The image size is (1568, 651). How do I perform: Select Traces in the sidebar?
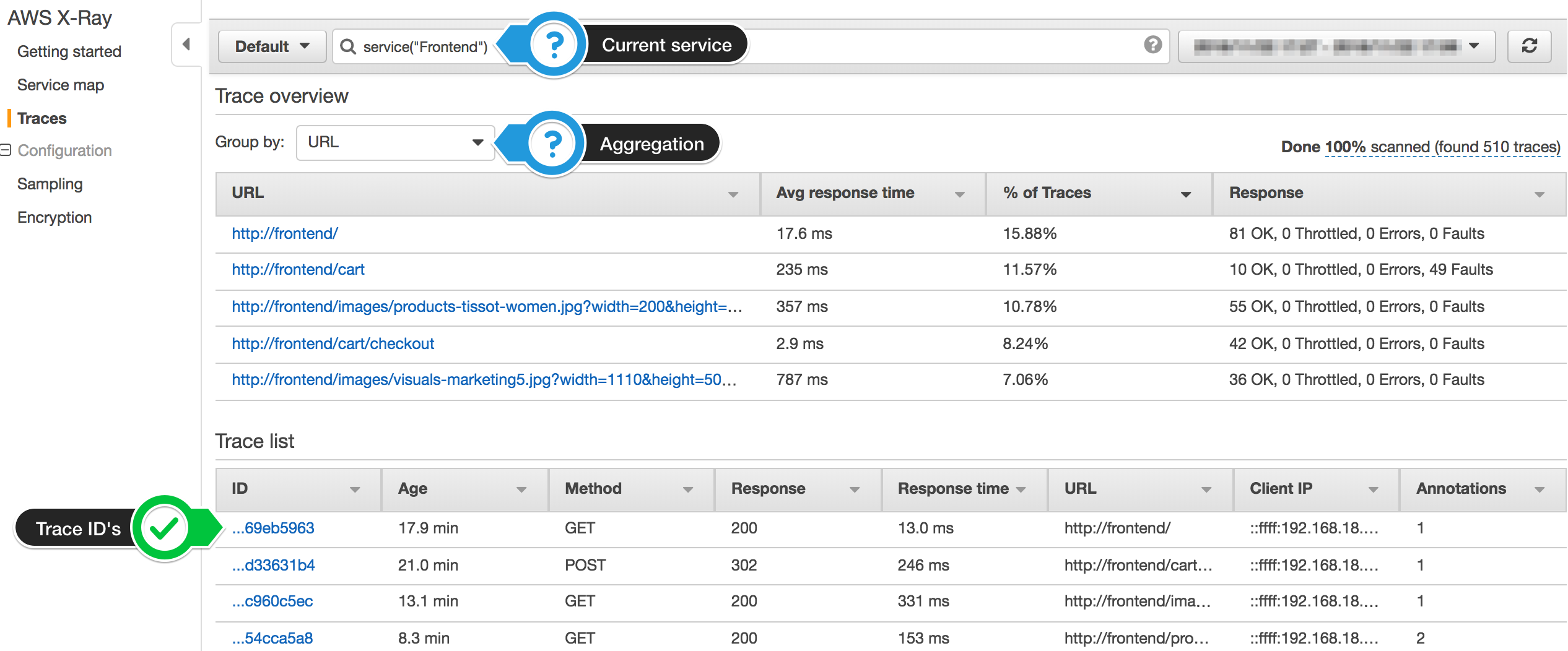click(x=42, y=118)
